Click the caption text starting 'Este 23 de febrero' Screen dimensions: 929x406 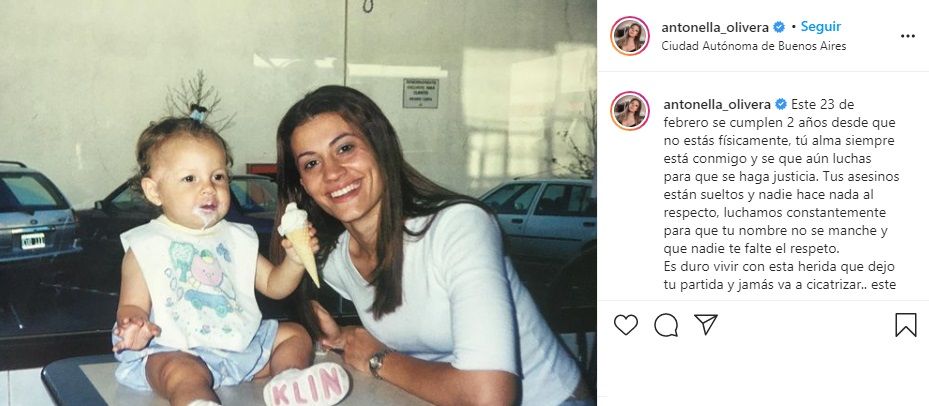click(x=781, y=195)
